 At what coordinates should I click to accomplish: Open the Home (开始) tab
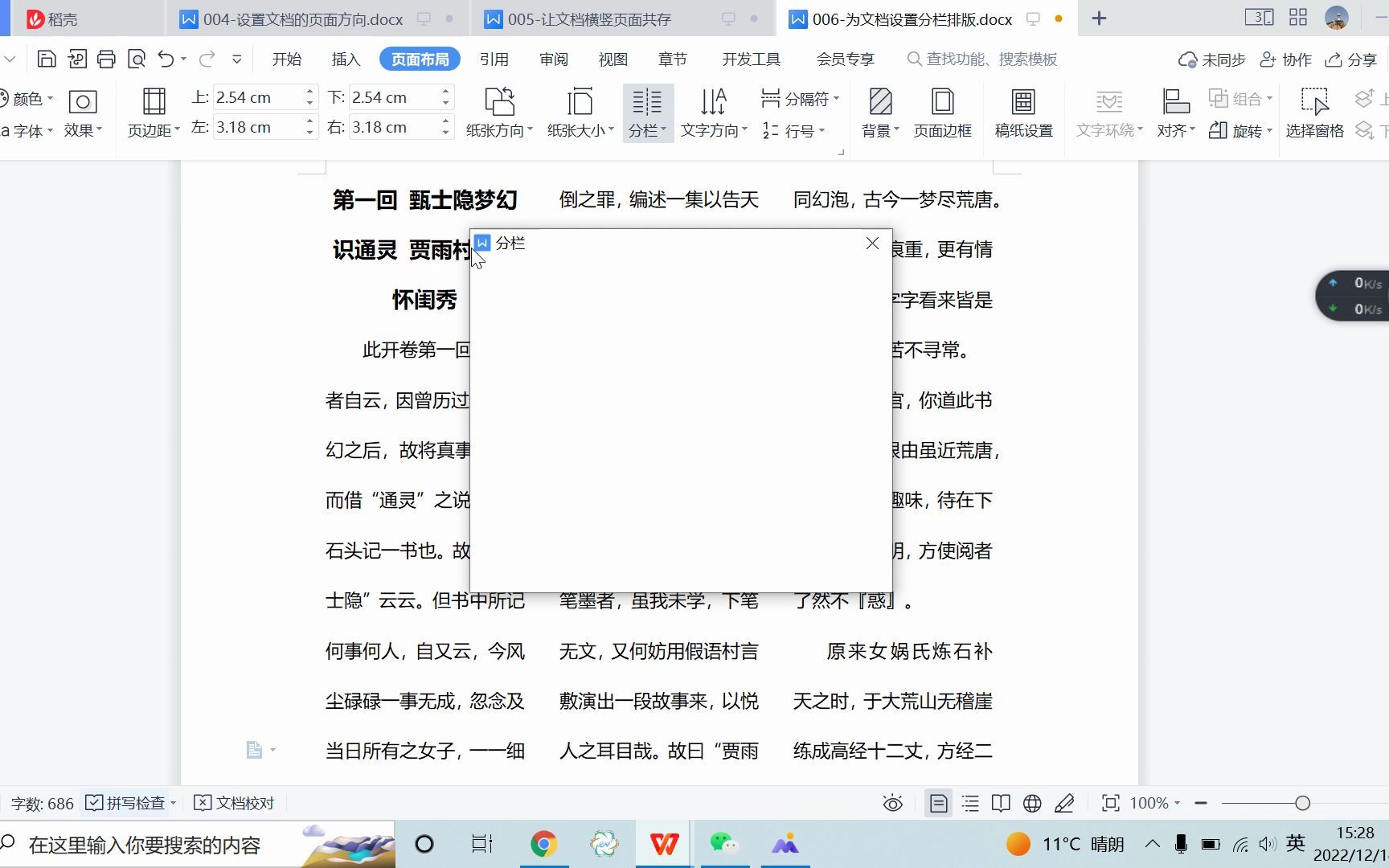(286, 59)
